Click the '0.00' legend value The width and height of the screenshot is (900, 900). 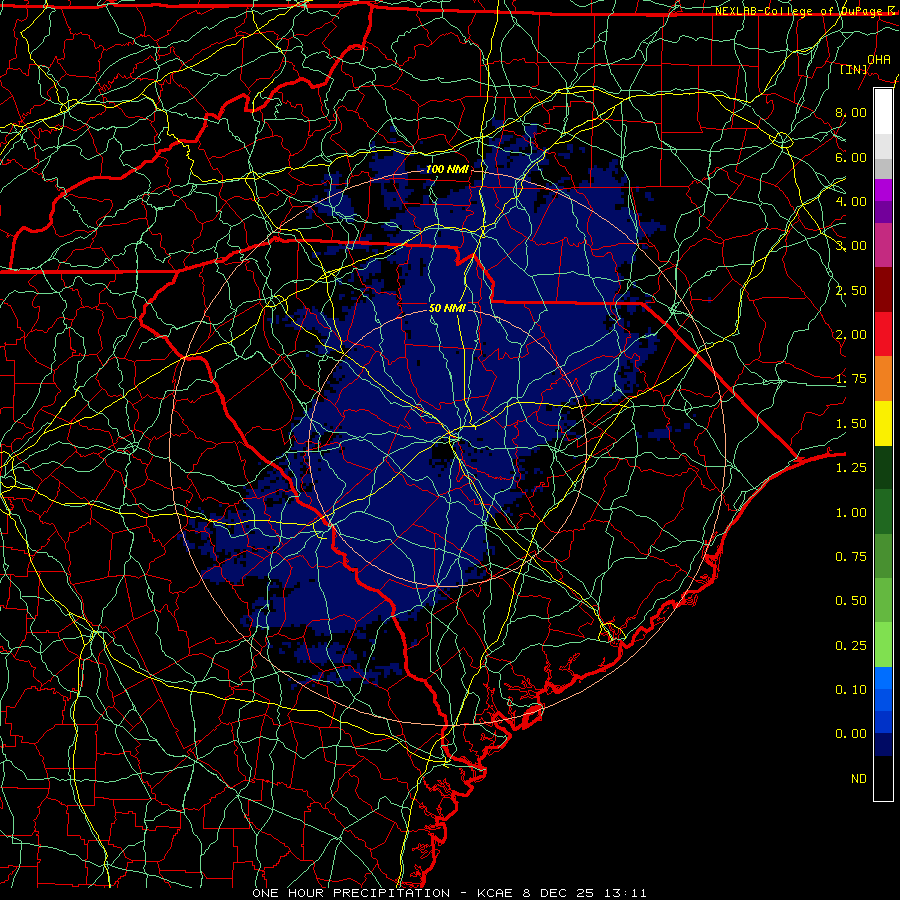click(x=851, y=734)
